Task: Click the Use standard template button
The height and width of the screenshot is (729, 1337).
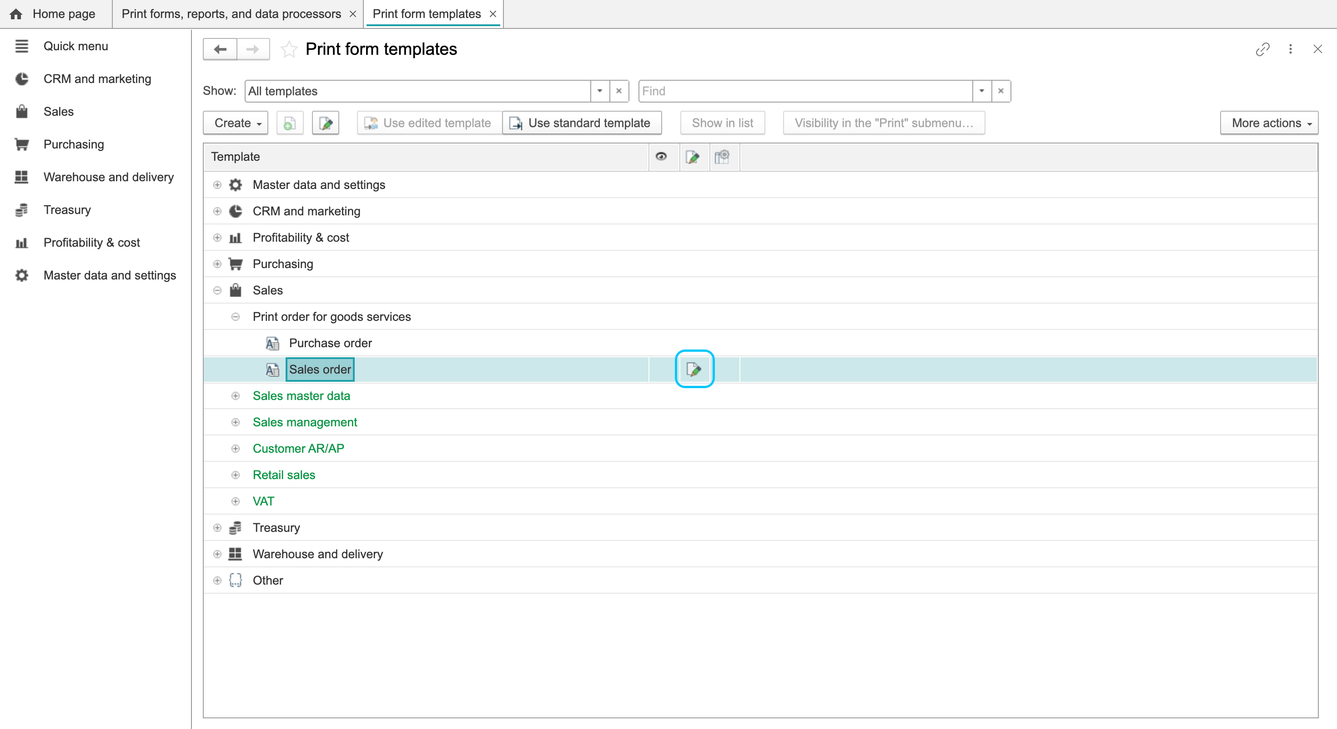Action: click(582, 123)
